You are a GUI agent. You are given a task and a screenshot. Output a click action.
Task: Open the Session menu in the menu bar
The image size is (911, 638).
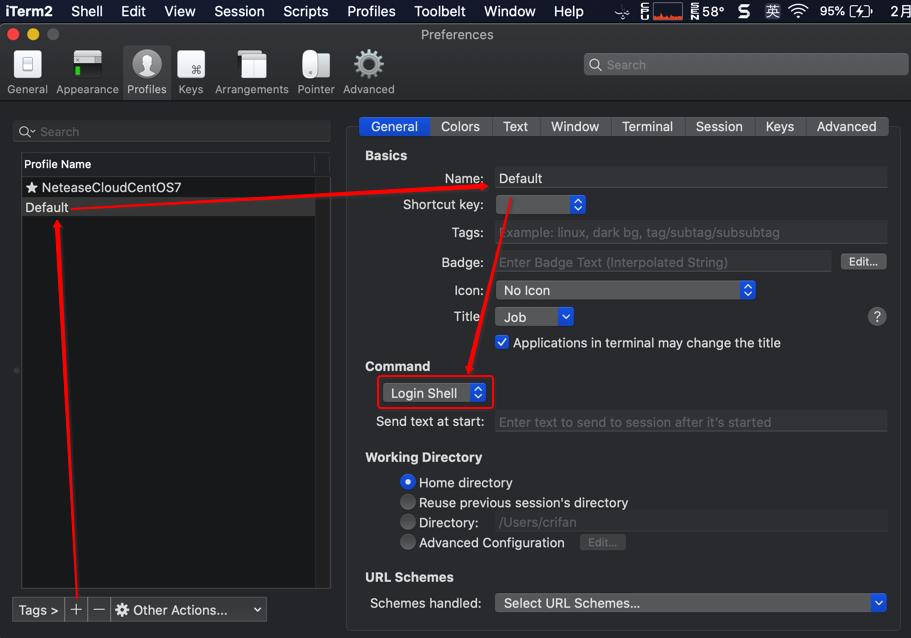(x=239, y=11)
